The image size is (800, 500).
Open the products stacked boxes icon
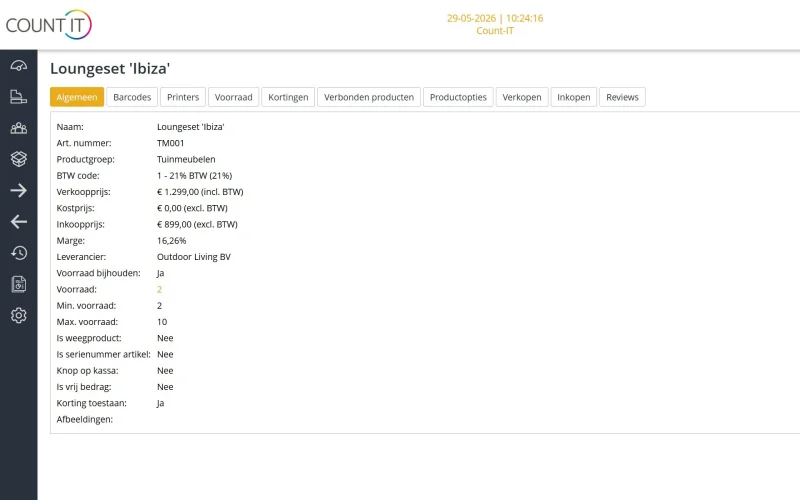click(x=18, y=159)
